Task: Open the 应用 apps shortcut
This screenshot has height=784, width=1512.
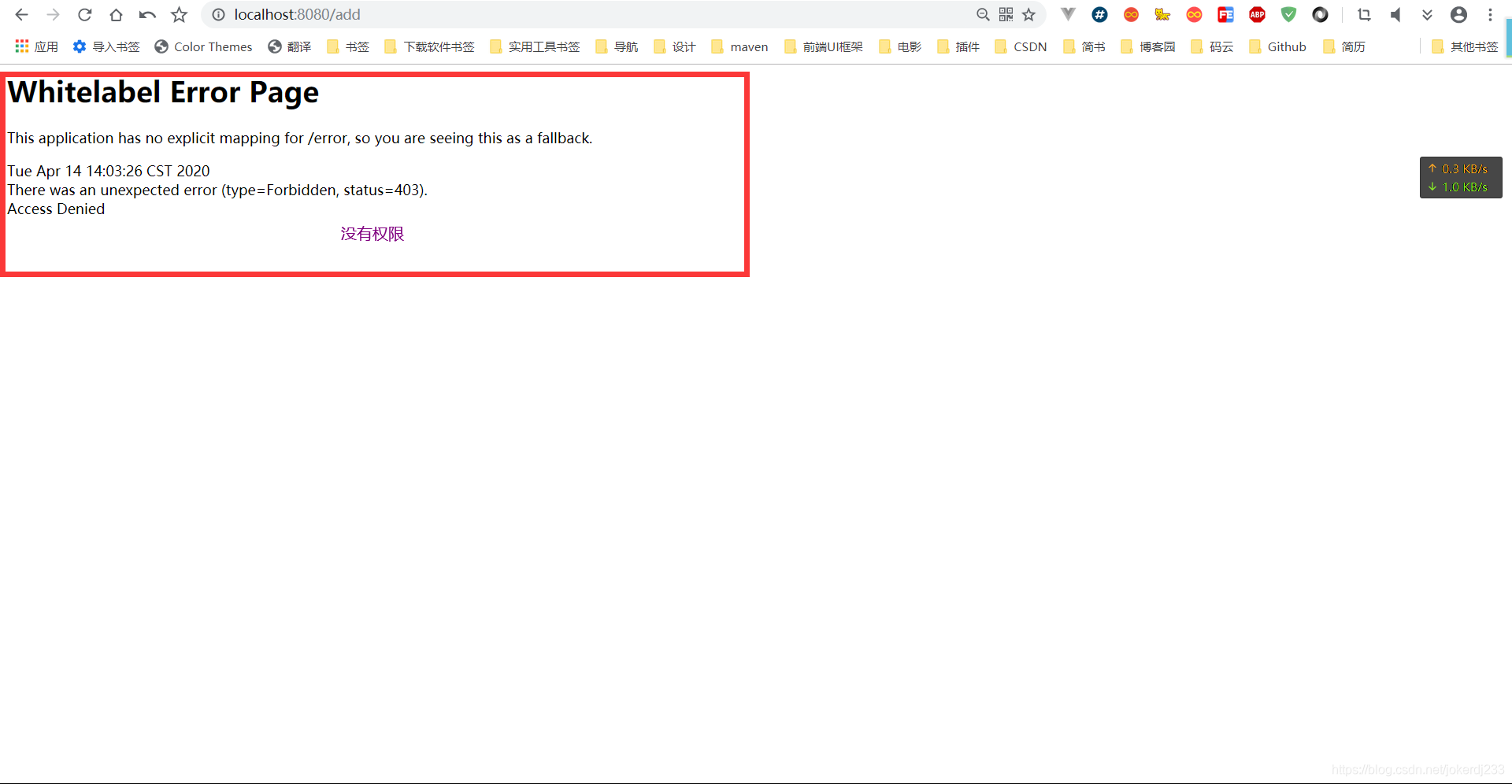Action: tap(36, 46)
